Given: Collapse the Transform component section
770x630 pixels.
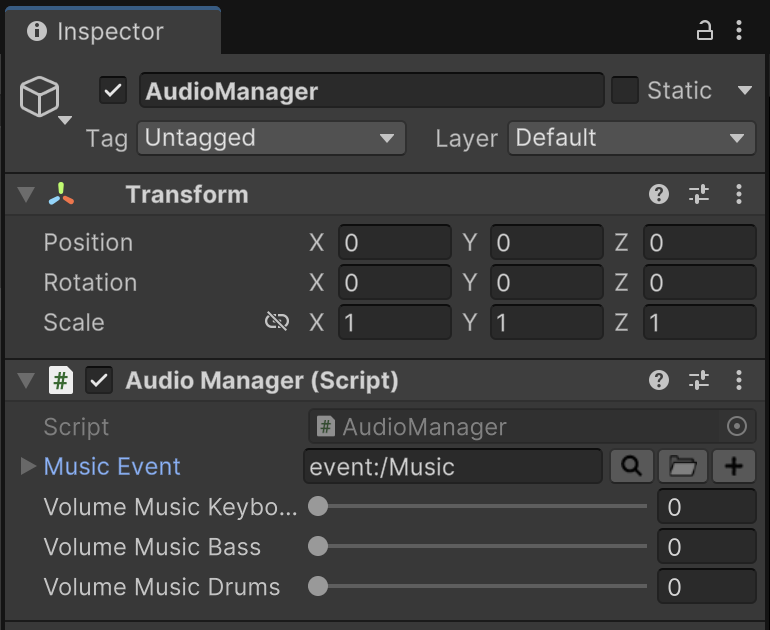Looking at the screenshot, I should [26, 194].
